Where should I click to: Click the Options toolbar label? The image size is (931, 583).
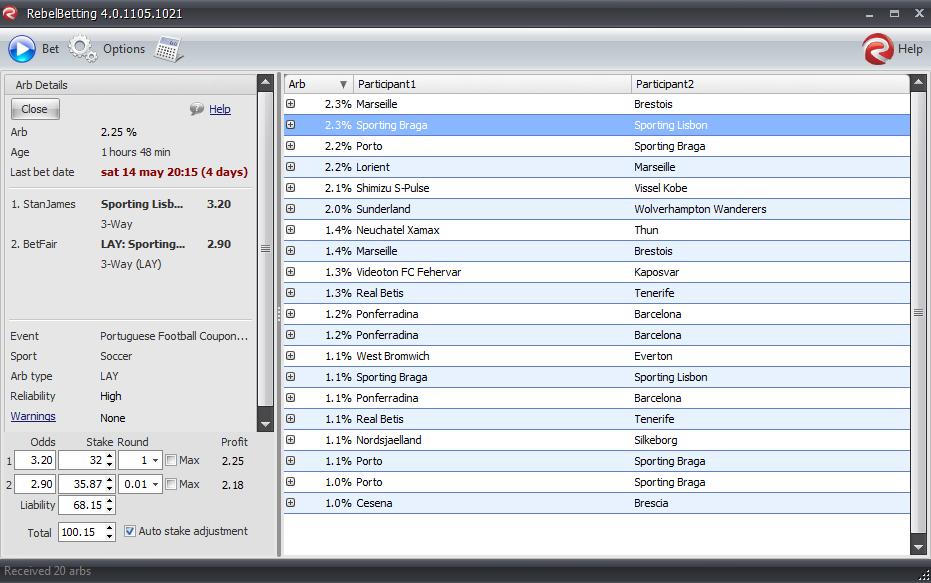pyautogui.click(x=124, y=49)
